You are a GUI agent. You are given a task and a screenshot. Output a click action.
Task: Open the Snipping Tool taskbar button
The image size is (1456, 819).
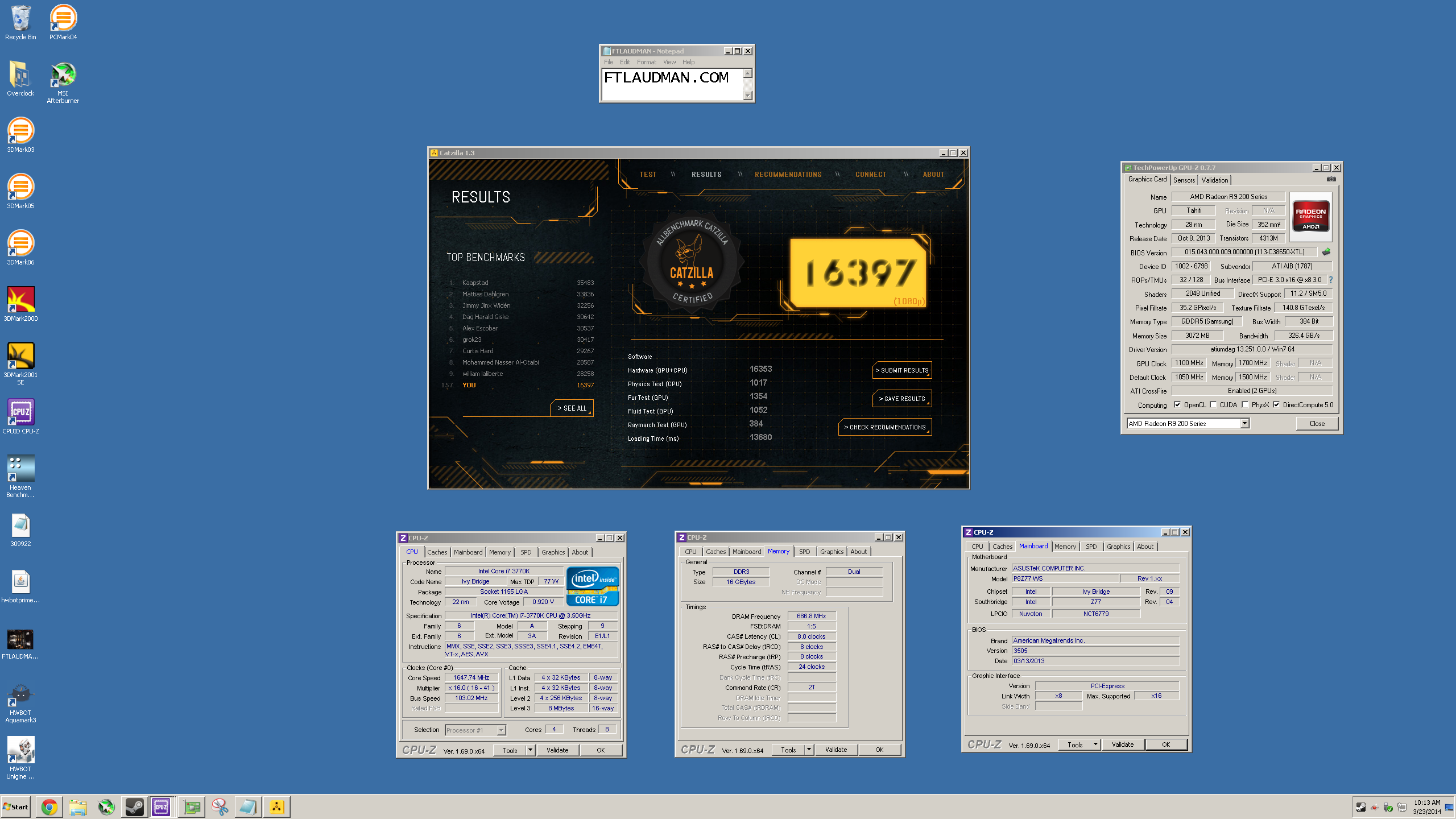point(220,807)
